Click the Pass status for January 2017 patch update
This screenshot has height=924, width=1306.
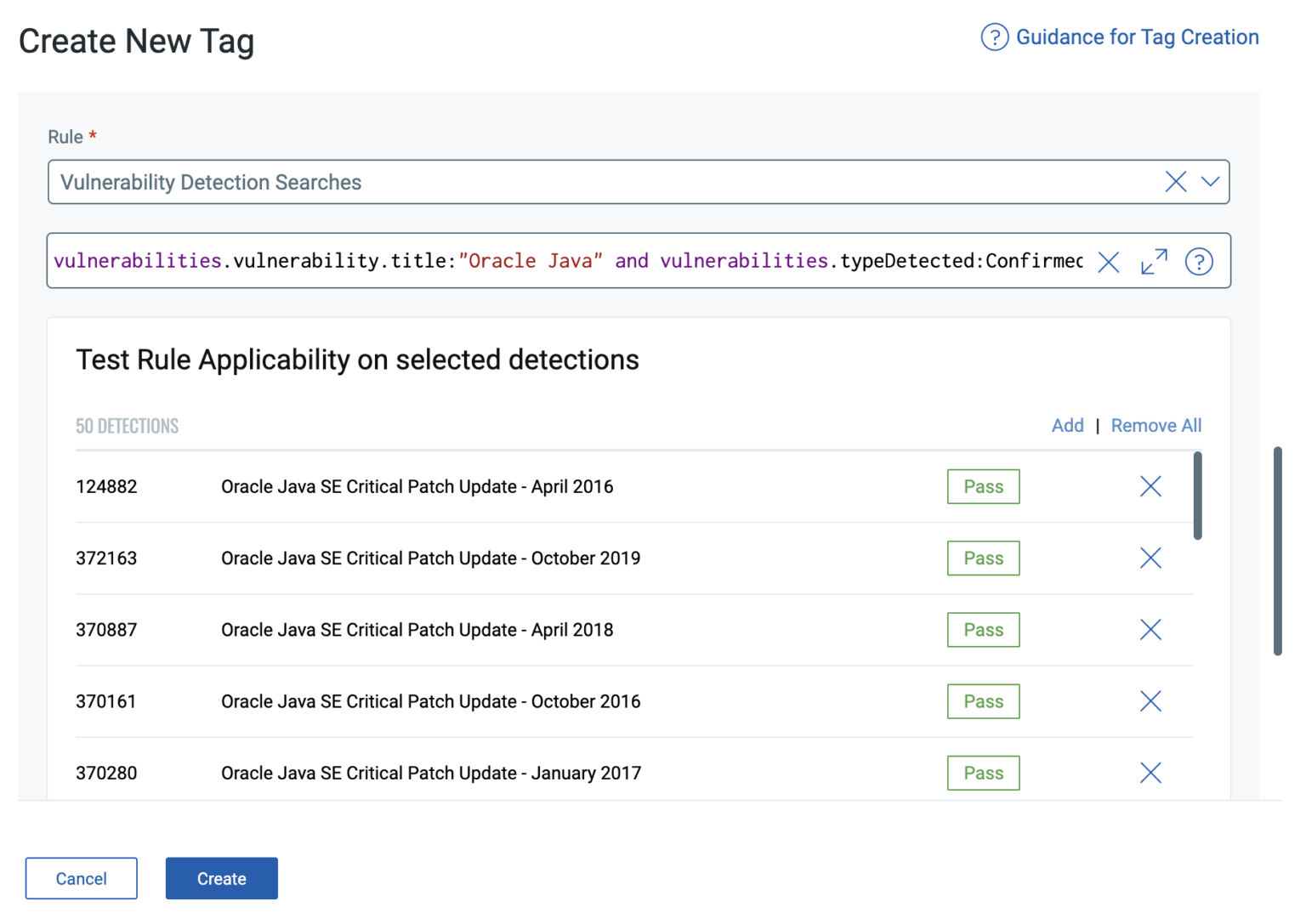pos(983,773)
